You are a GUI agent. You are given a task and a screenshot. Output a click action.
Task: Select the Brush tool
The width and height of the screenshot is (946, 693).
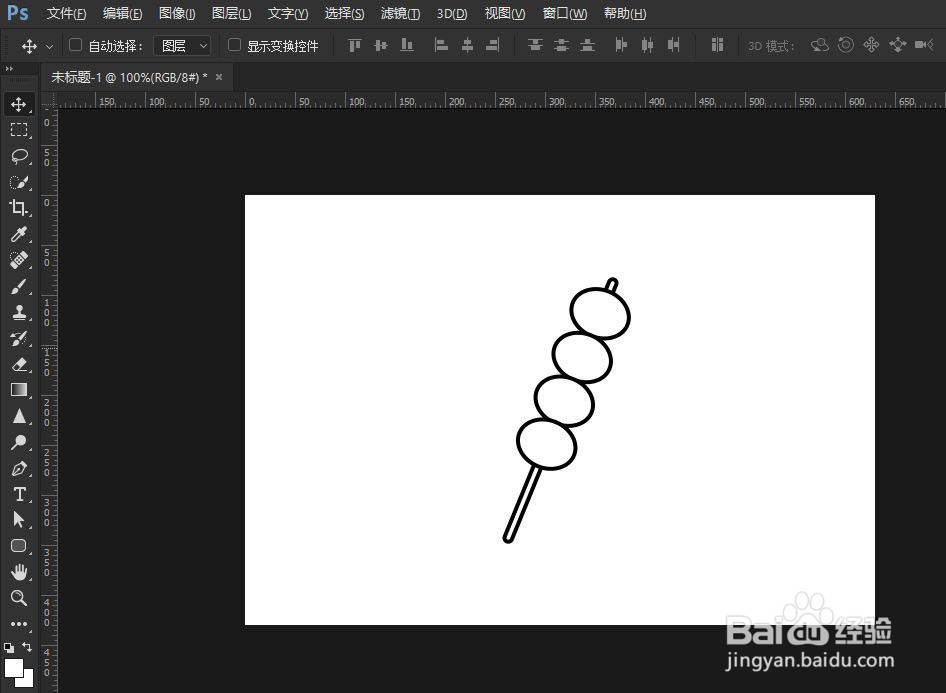19,286
